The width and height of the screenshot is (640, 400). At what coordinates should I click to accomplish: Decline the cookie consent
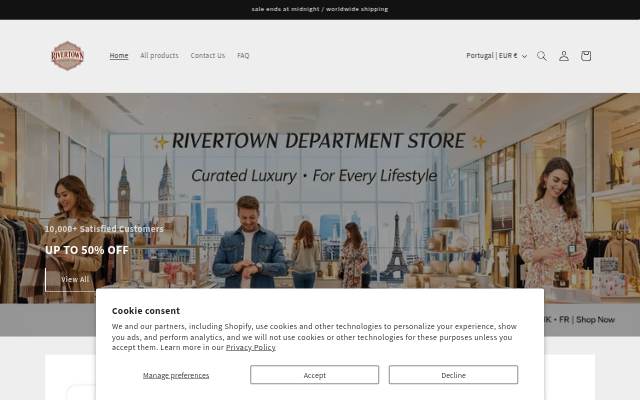pyautogui.click(x=453, y=375)
